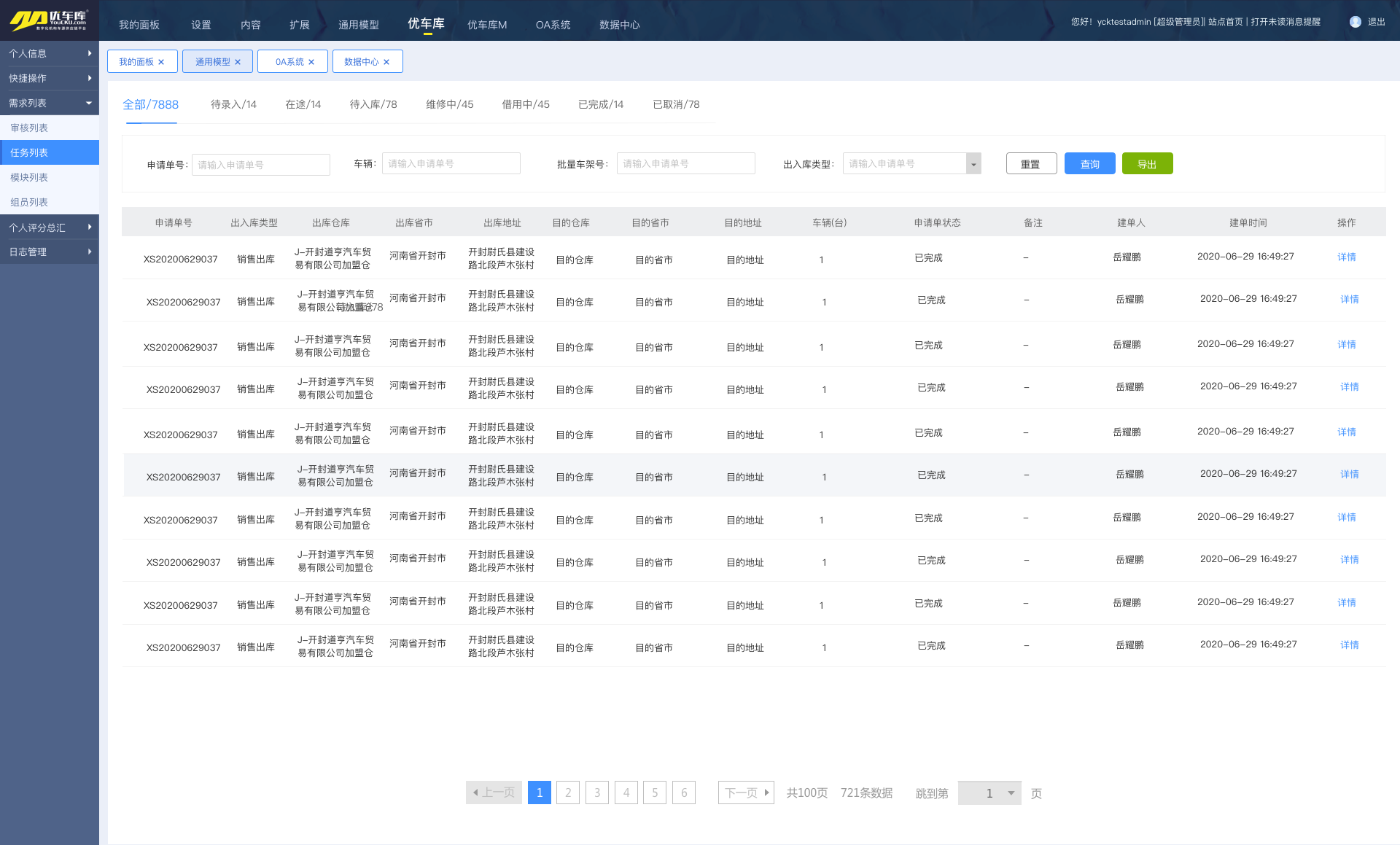Viewport: 1400px width, 845px height.
Task: Open the 出入库类型 dropdown
Action: coord(973,164)
